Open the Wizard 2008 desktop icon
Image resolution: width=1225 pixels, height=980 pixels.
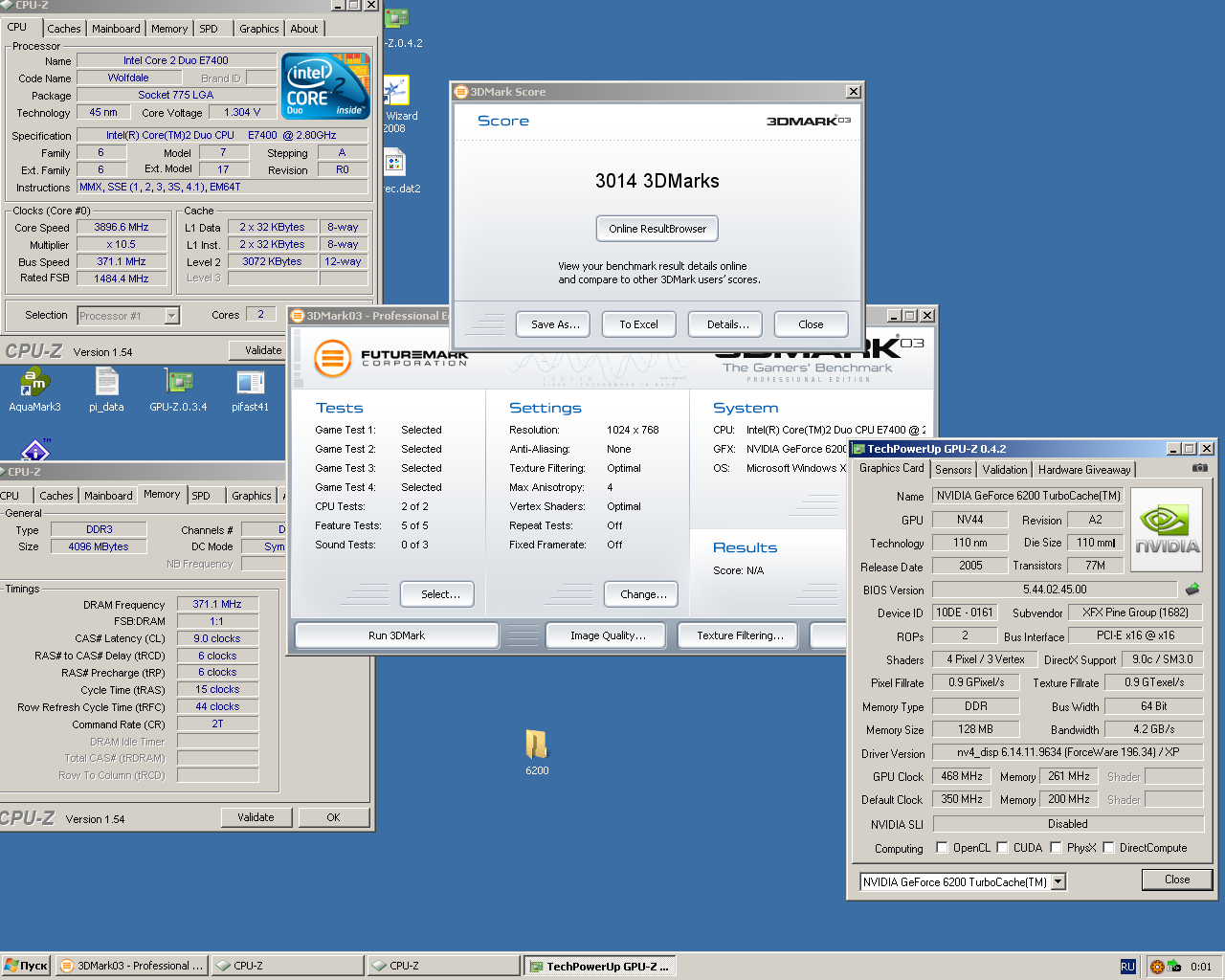(396, 103)
